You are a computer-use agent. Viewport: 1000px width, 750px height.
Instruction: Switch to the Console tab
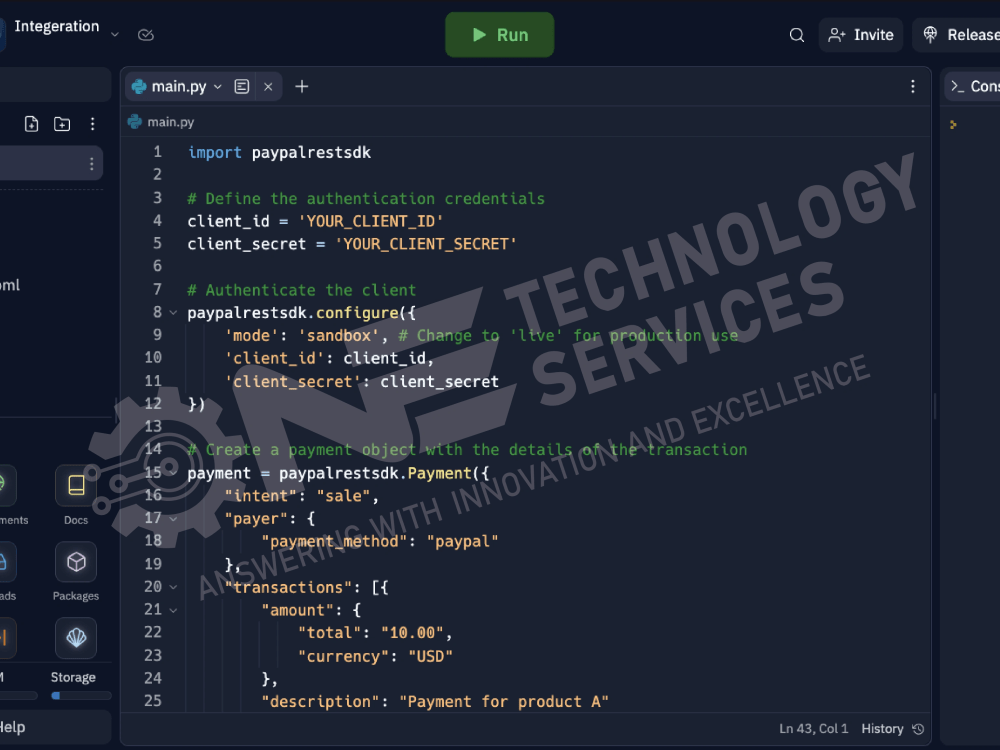pyautogui.click(x=982, y=86)
